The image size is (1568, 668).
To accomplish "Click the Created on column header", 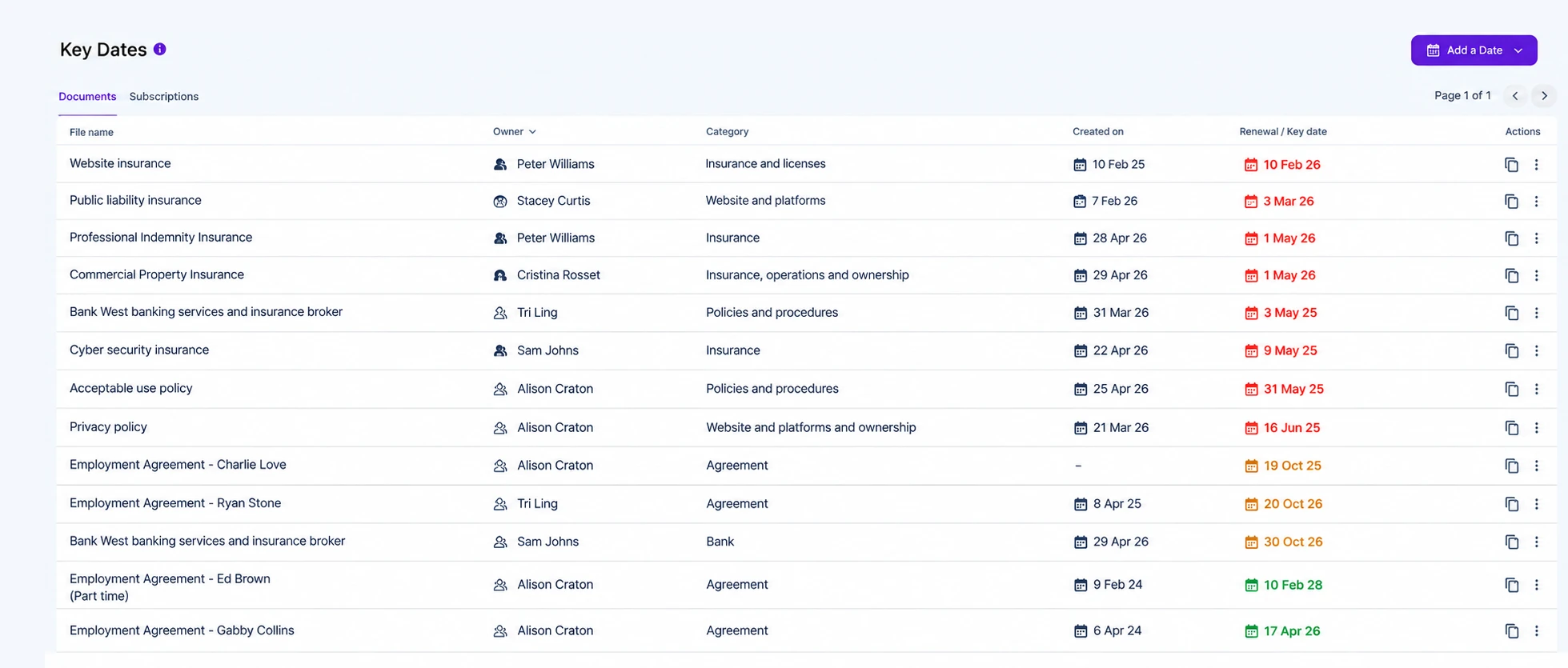I will (x=1097, y=131).
